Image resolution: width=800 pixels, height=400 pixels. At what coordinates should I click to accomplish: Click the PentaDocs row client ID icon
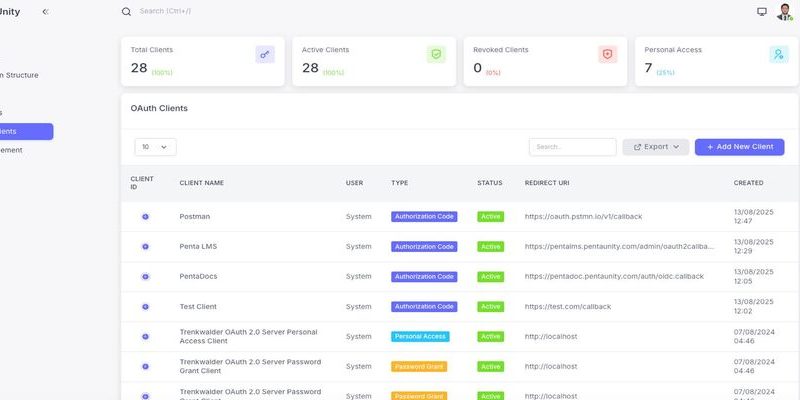click(x=145, y=276)
